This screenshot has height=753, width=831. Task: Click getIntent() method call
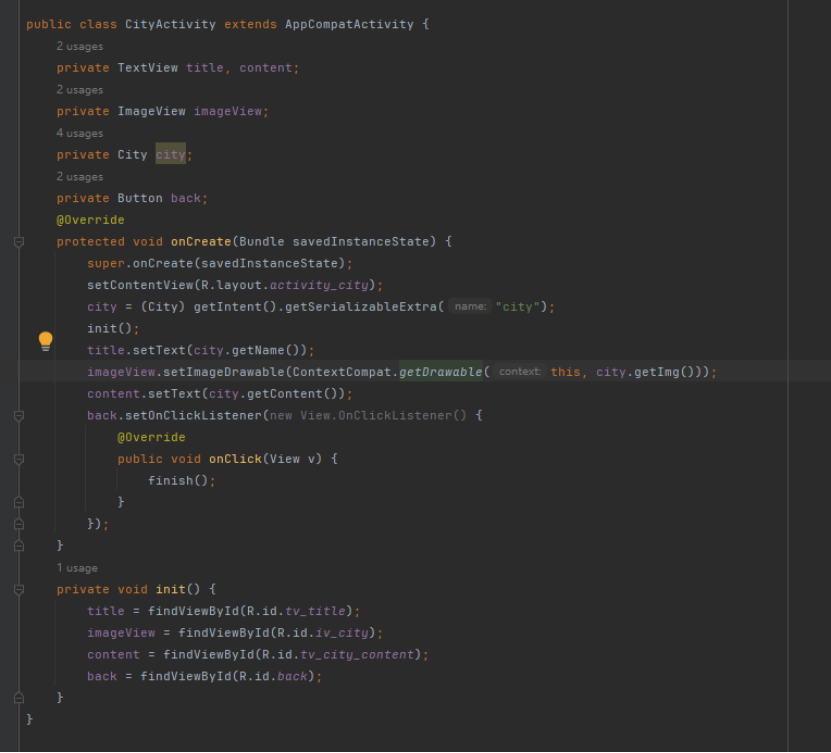pyautogui.click(x=235, y=307)
